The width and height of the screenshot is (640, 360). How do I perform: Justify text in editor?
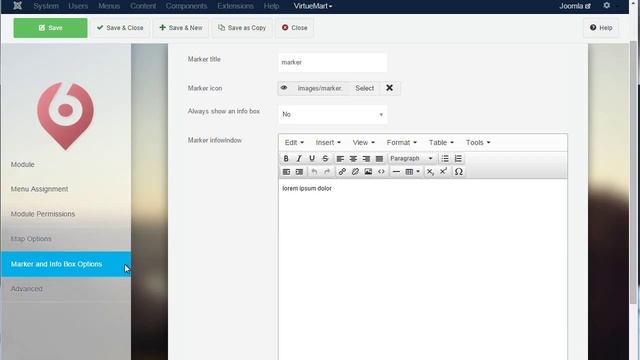pyautogui.click(x=379, y=158)
